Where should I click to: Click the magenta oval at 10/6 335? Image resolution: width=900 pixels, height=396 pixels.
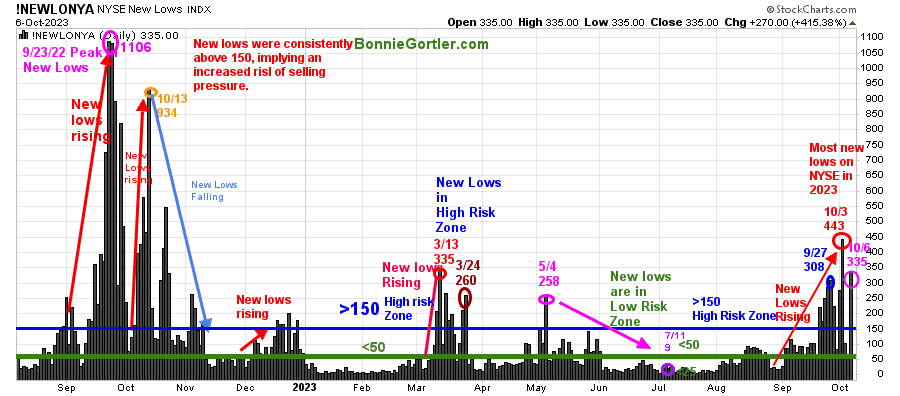click(x=852, y=279)
